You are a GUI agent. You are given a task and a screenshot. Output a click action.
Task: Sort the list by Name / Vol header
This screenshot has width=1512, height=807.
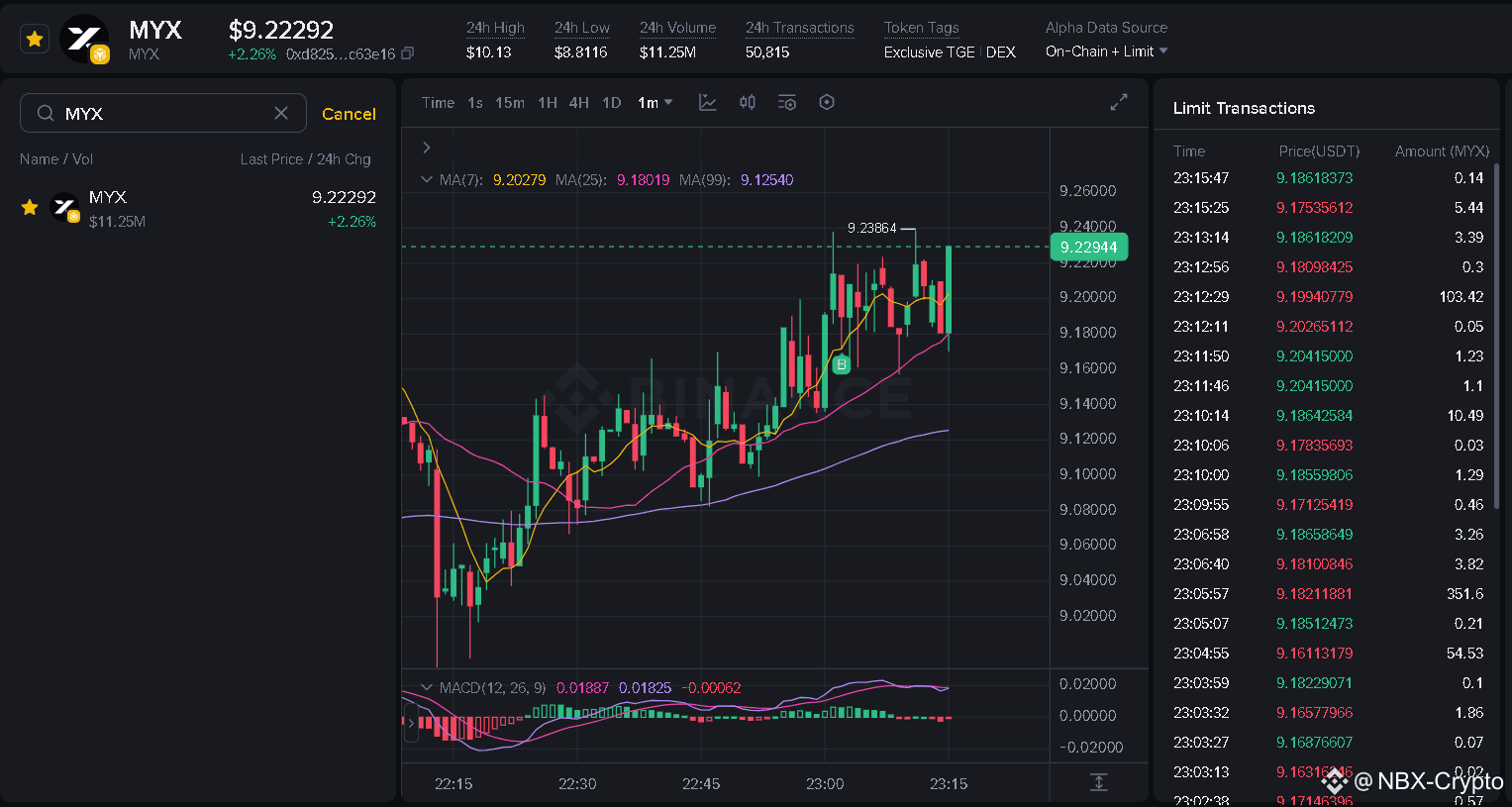pyautogui.click(x=56, y=159)
